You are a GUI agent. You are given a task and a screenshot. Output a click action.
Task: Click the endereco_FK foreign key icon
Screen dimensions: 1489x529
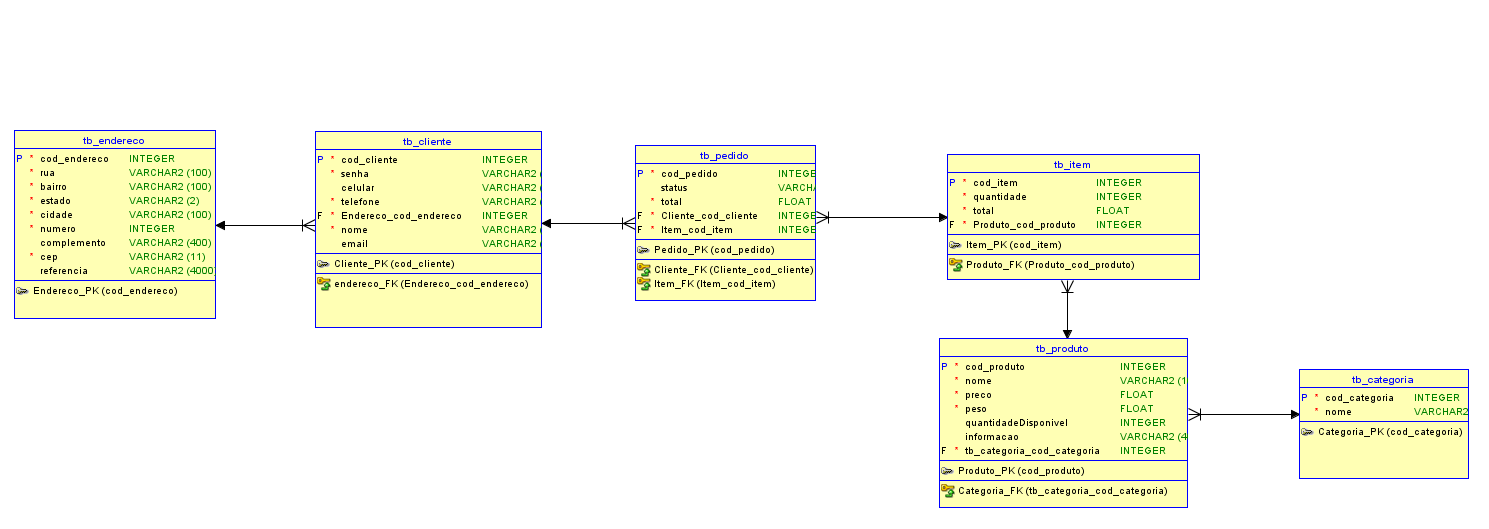tap(324, 283)
